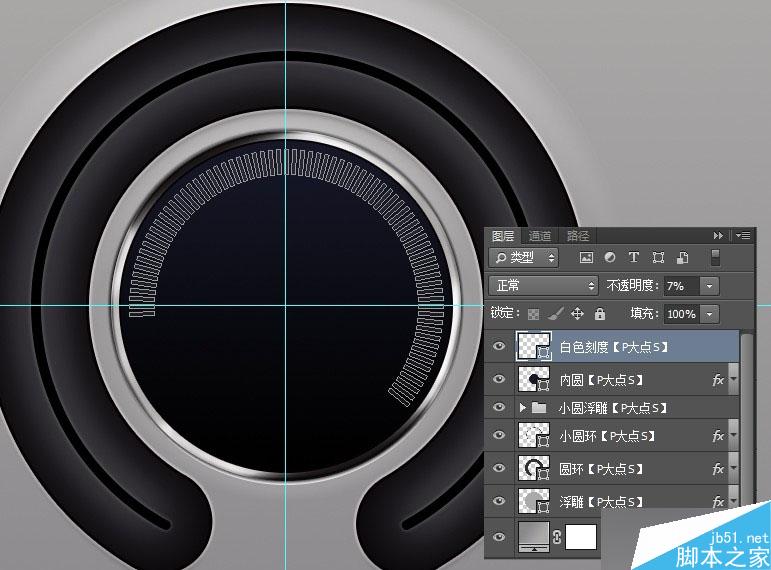This screenshot has width=771, height=570.
Task: Open the 填充 fill slider arrow
Action: coord(710,314)
